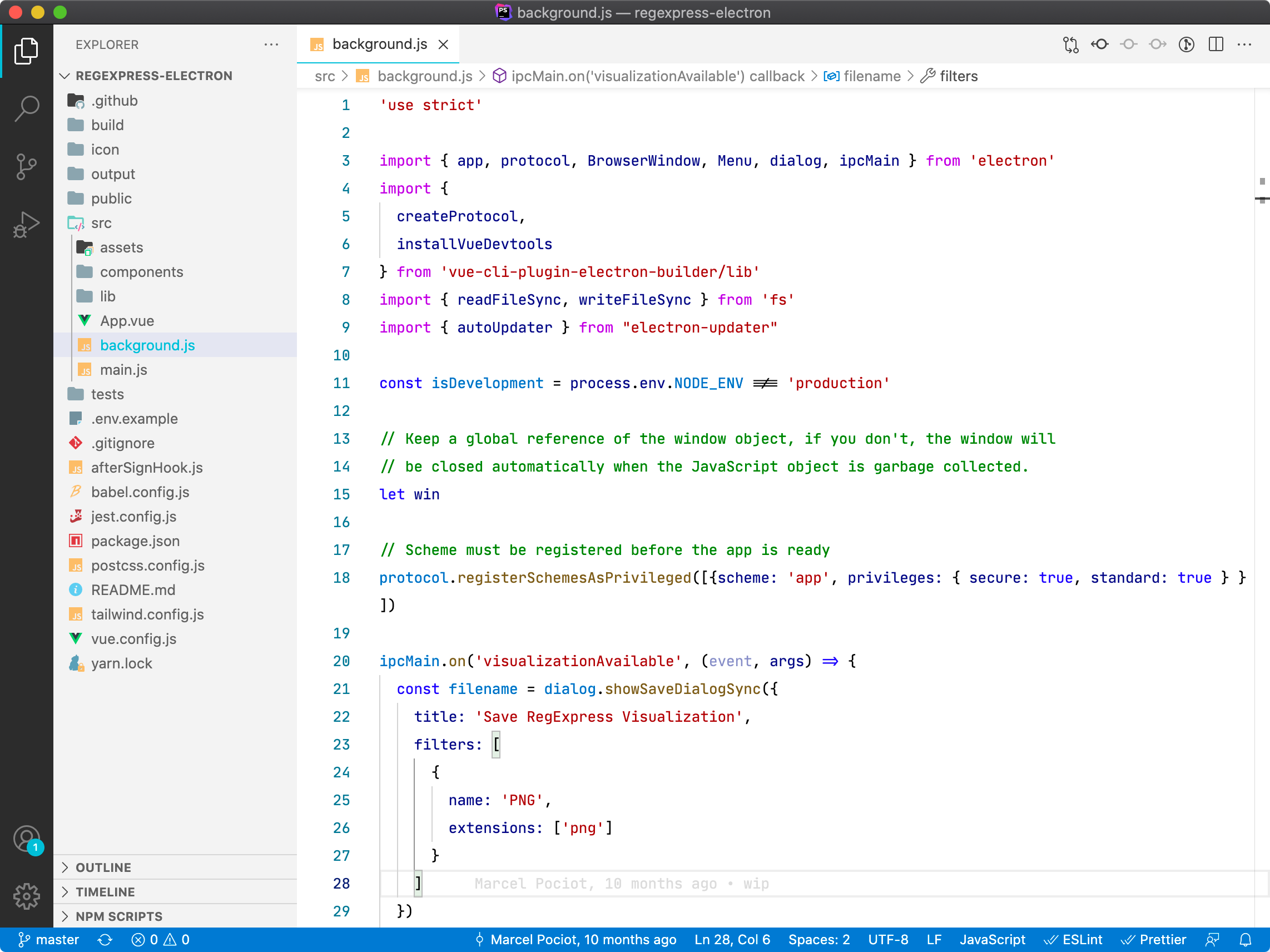Expand the lib folder

pyautogui.click(x=175, y=296)
